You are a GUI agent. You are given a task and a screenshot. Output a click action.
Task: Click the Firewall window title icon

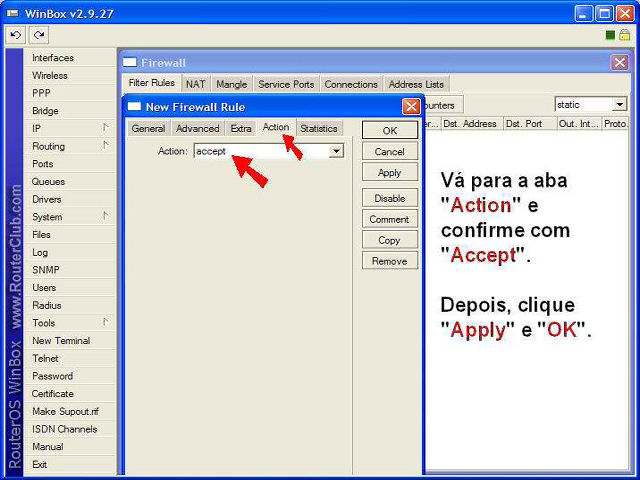pos(130,62)
